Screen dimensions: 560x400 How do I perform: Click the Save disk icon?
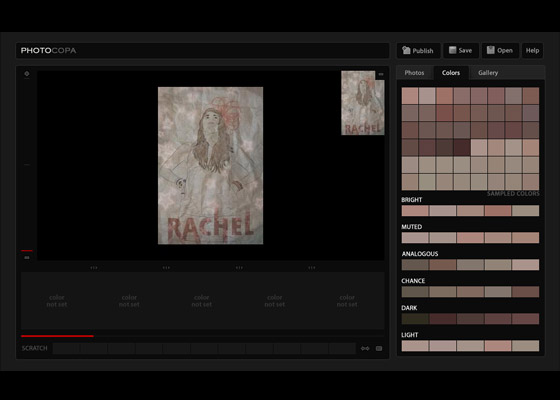(x=452, y=50)
